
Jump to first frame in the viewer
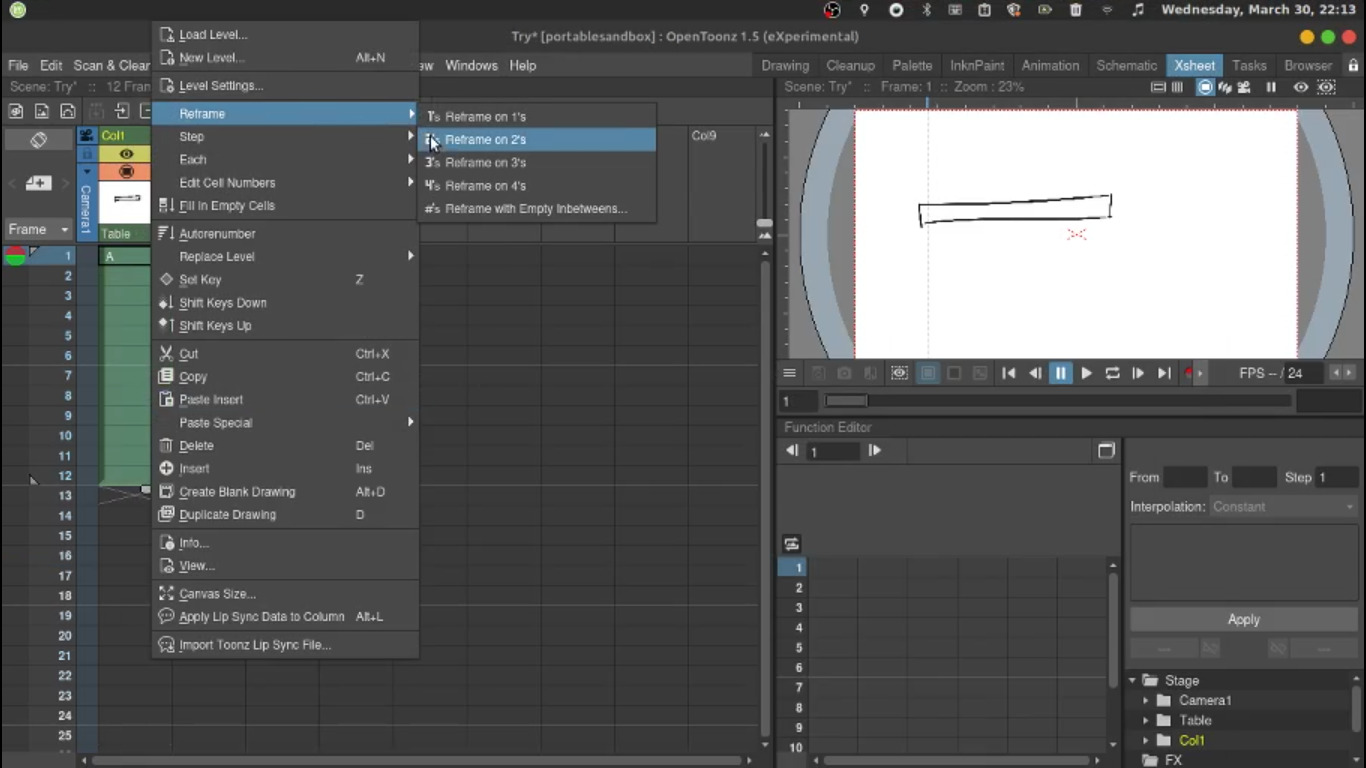(x=1008, y=373)
